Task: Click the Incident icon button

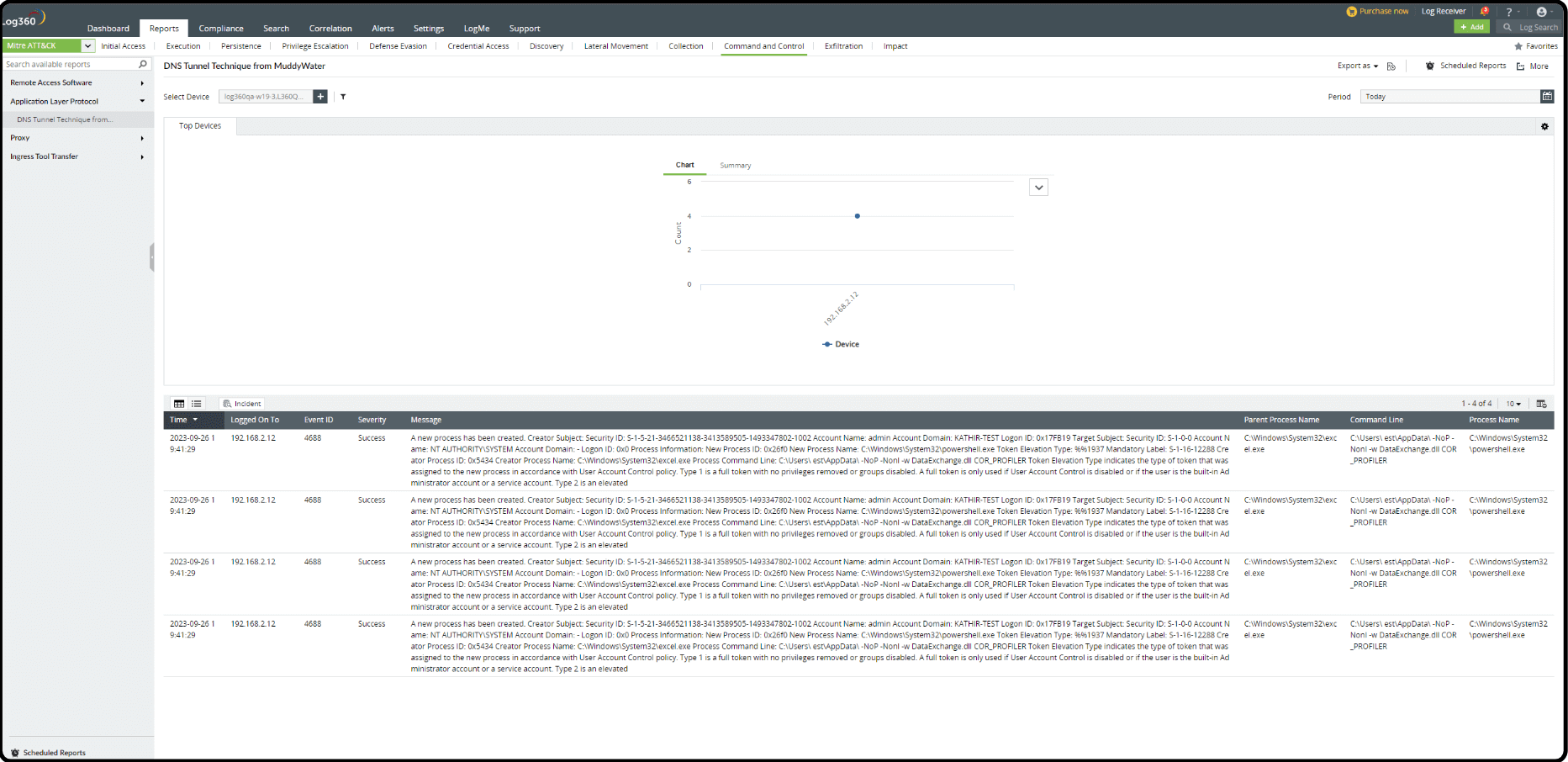Action: tap(242, 404)
